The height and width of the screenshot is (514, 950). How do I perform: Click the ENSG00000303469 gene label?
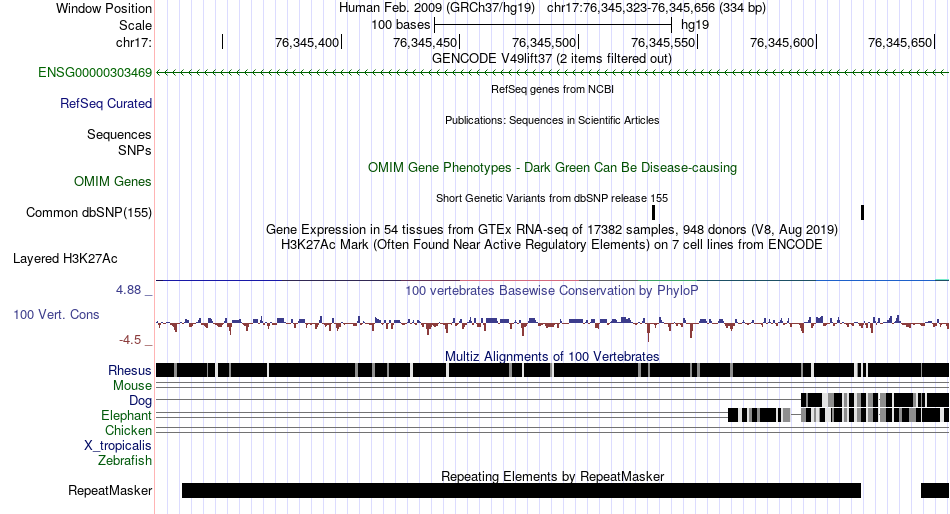point(95,73)
